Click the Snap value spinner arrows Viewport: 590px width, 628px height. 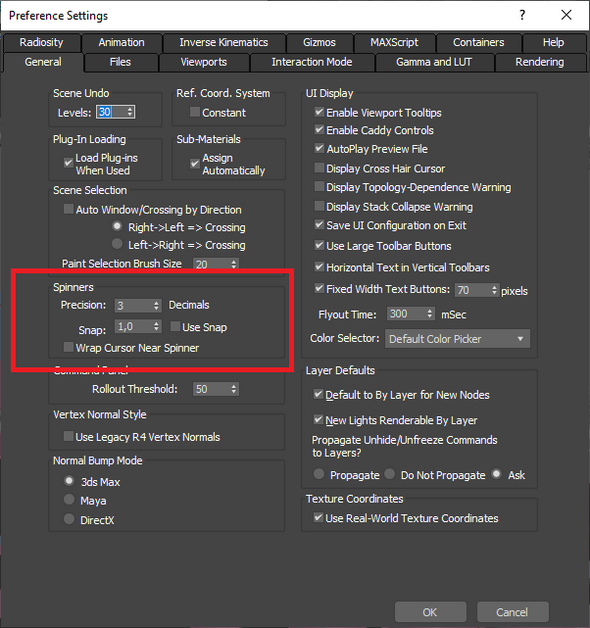tap(156, 326)
